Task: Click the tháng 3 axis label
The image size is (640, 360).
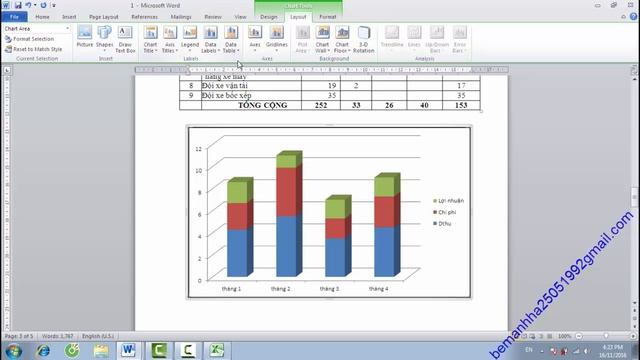Action: click(x=329, y=289)
